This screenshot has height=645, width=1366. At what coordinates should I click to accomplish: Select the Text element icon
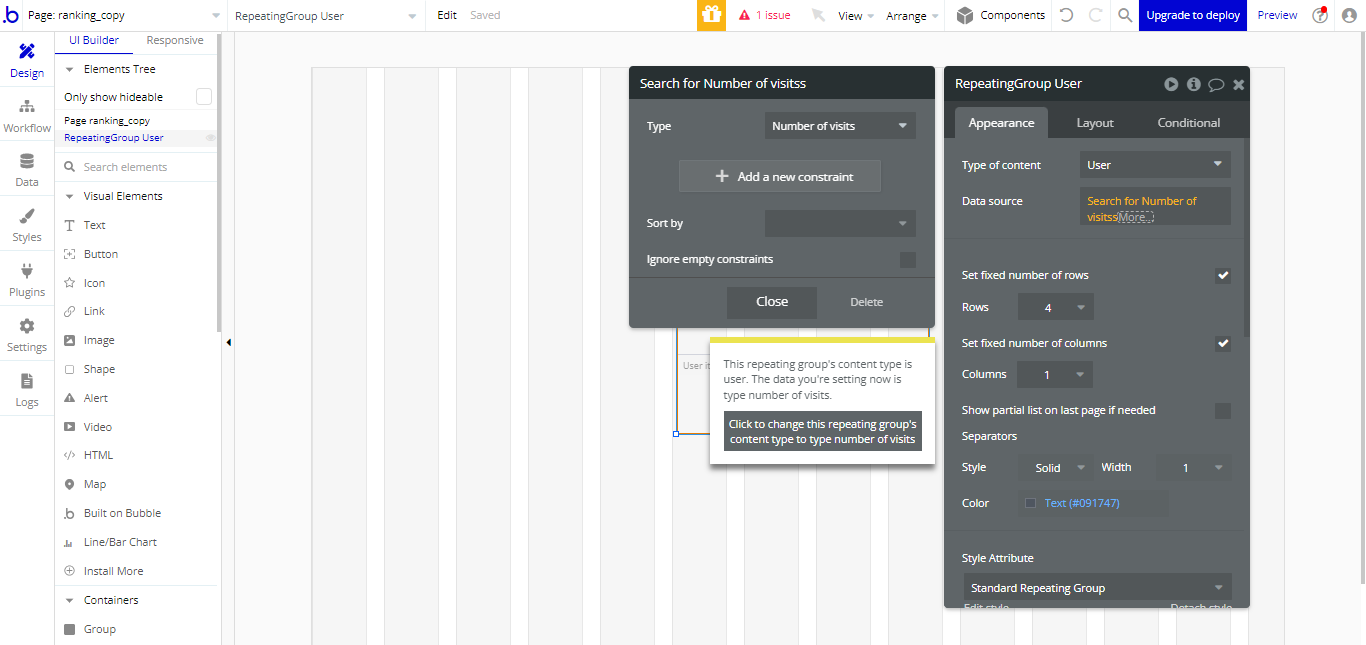coord(70,226)
